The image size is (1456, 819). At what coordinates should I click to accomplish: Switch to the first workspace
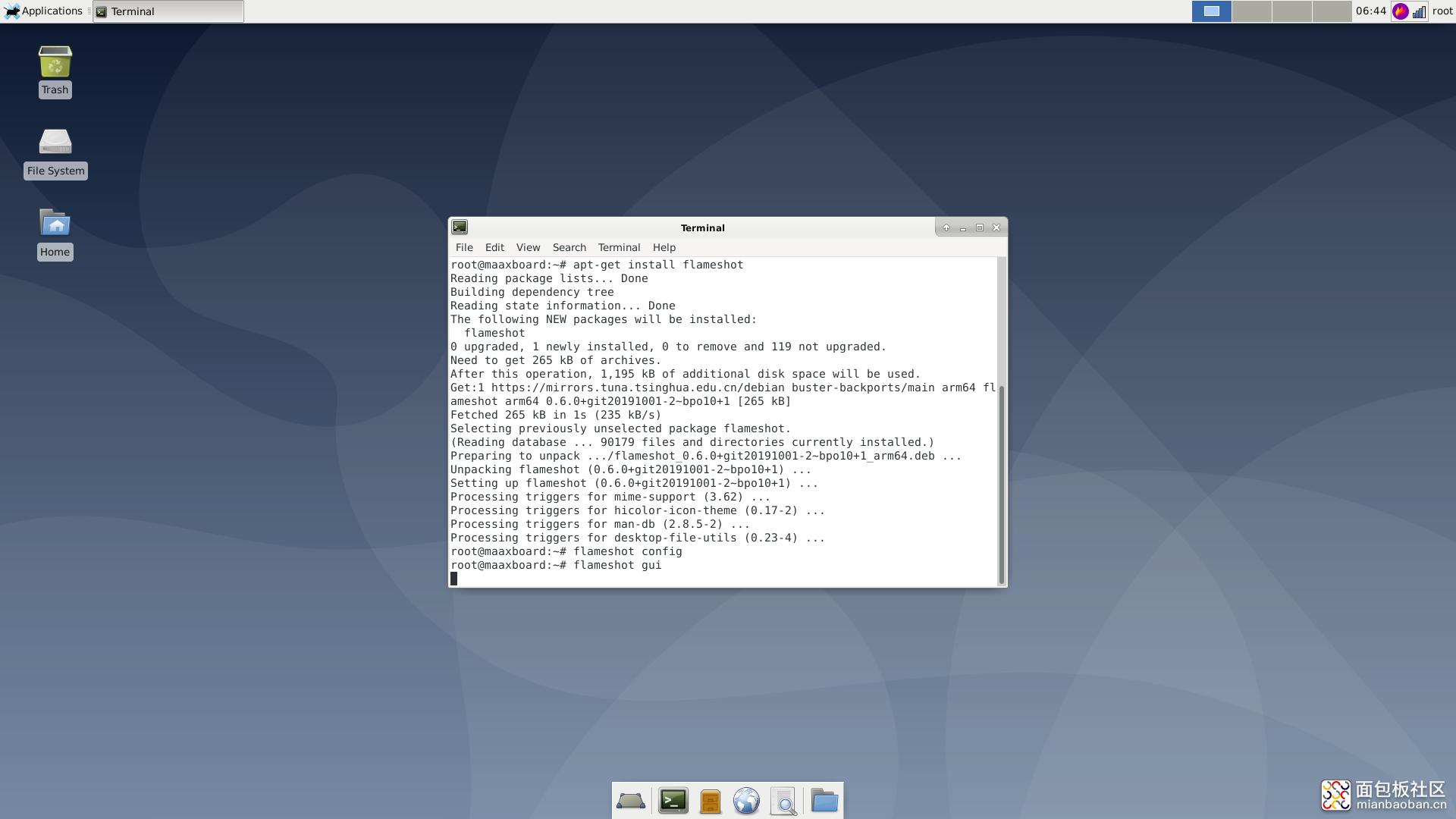coord(1211,11)
